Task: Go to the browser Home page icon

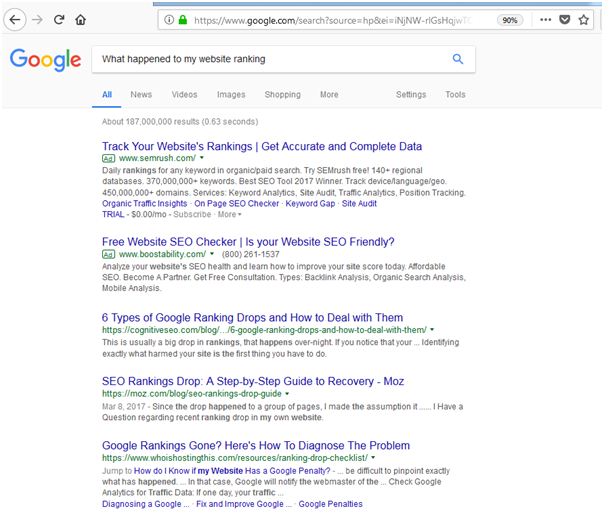Action: (x=81, y=20)
